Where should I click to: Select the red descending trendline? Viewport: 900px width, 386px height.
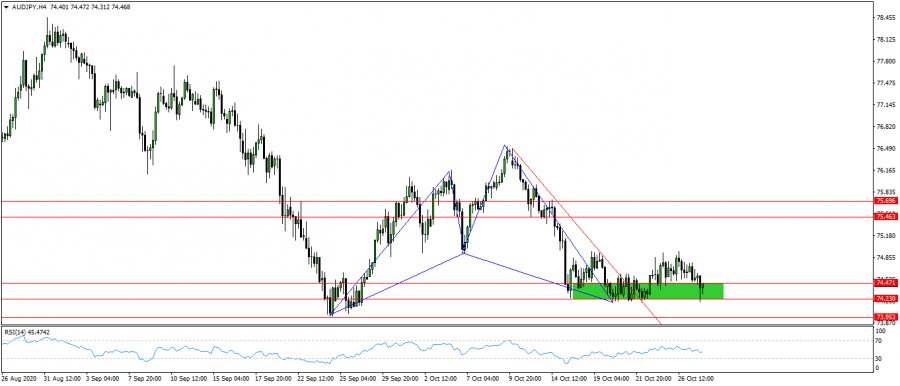click(586, 237)
